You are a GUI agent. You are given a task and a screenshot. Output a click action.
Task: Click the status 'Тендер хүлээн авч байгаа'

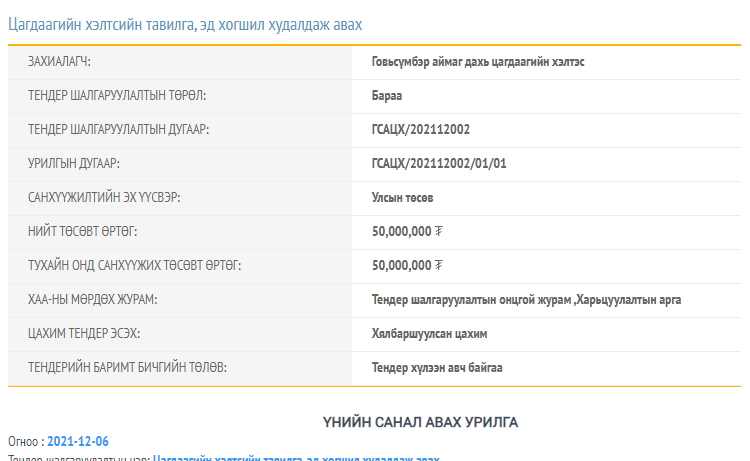(x=437, y=368)
